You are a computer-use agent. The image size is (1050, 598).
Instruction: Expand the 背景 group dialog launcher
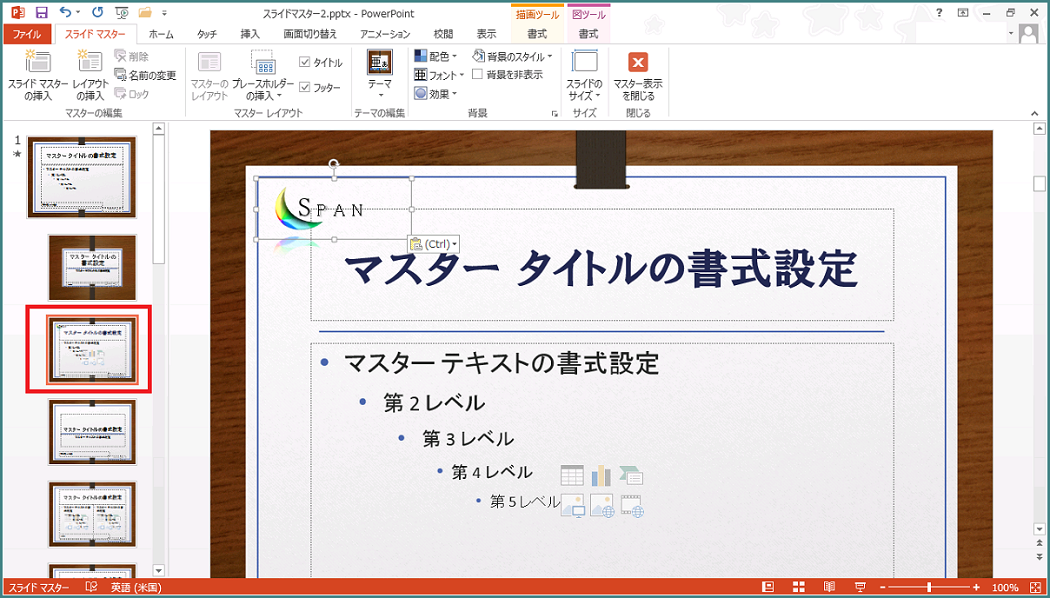pyautogui.click(x=554, y=115)
